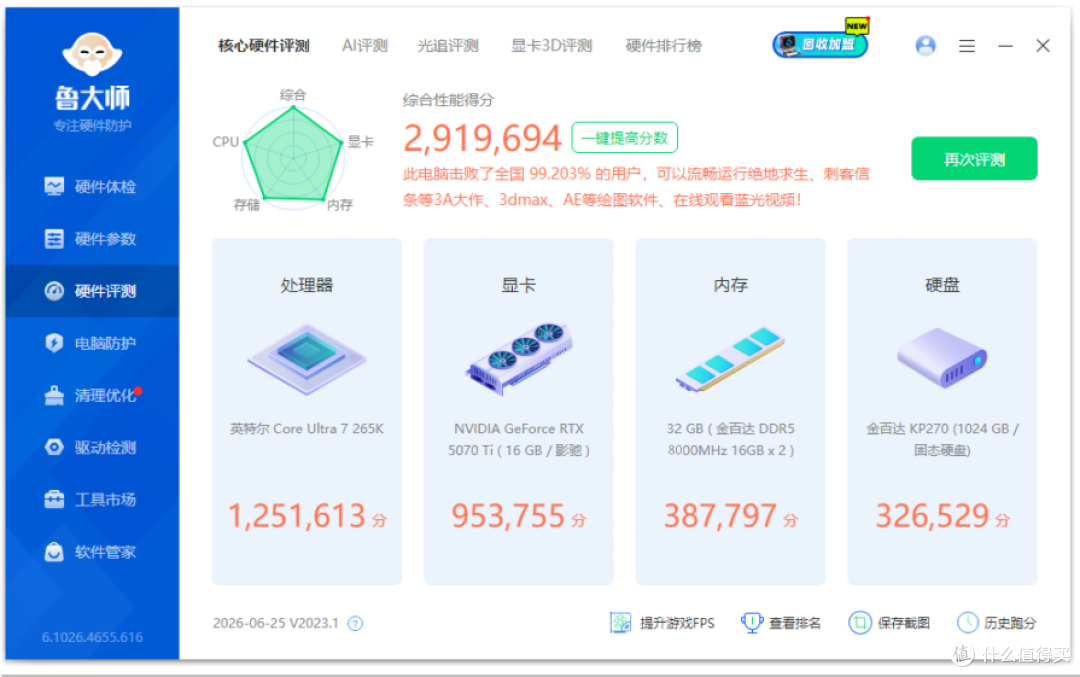The height and width of the screenshot is (677, 1080).
Task: Click the 提升游戏FPS link text
Action: point(677,623)
